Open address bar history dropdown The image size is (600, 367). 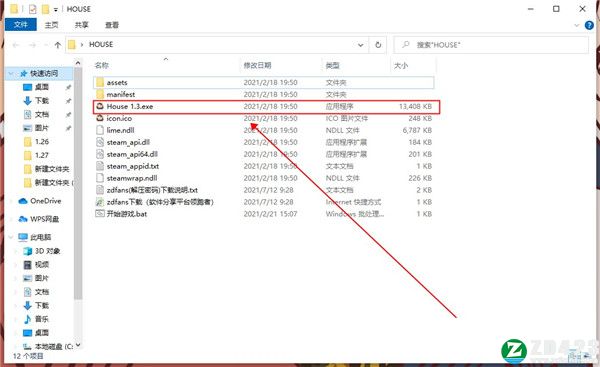(360, 45)
